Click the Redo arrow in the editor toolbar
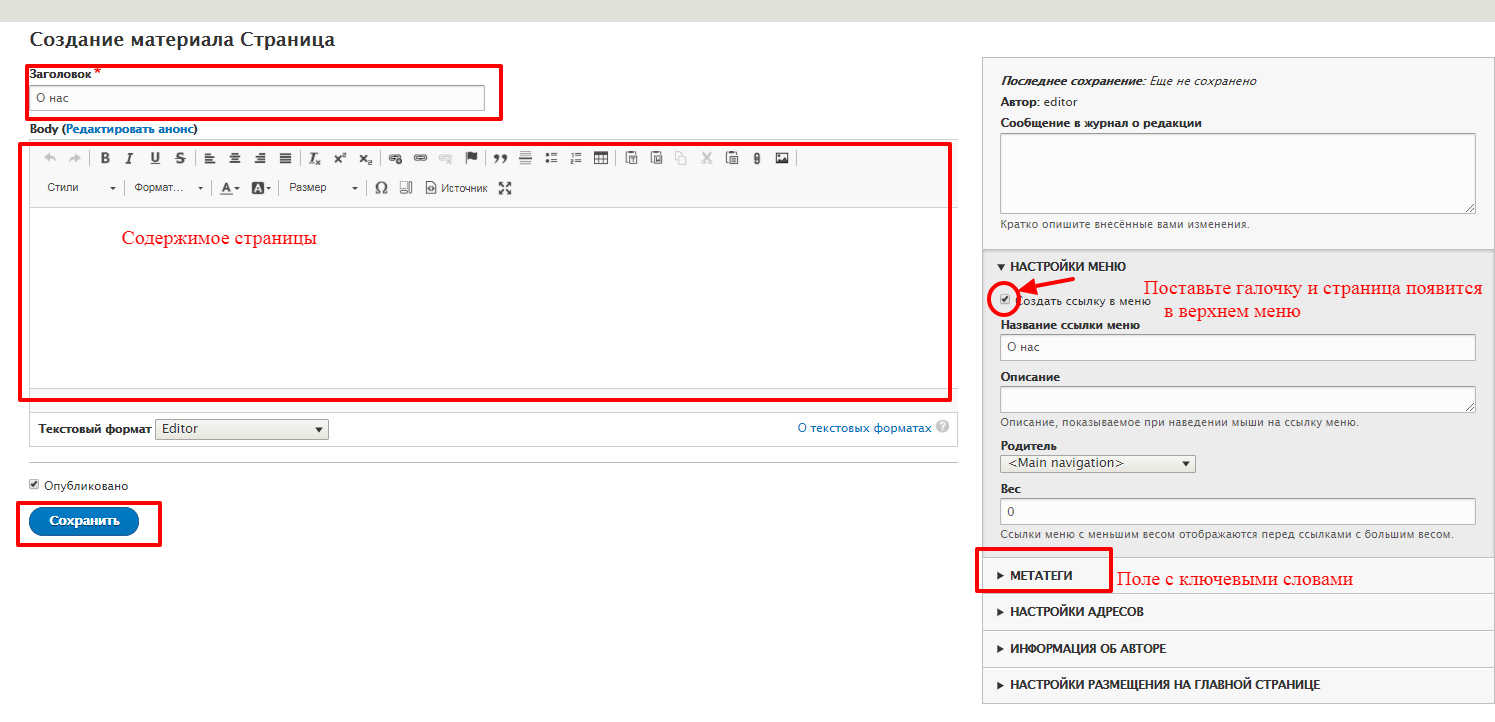The height and width of the screenshot is (722, 1495). click(x=75, y=158)
